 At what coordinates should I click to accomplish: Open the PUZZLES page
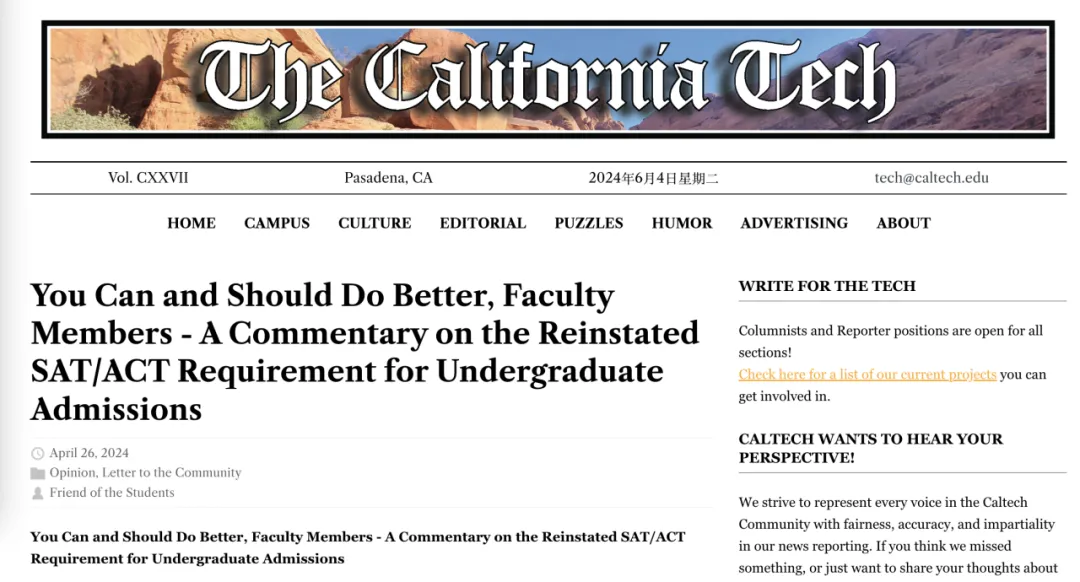pyautogui.click(x=589, y=223)
